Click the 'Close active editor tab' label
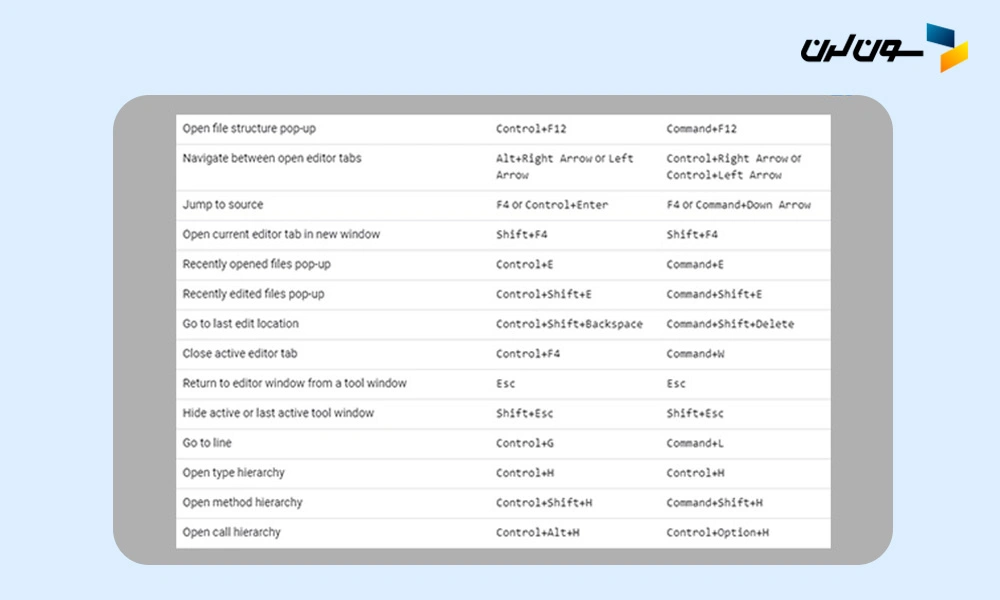The height and width of the screenshot is (600, 1000). pyautogui.click(x=240, y=354)
